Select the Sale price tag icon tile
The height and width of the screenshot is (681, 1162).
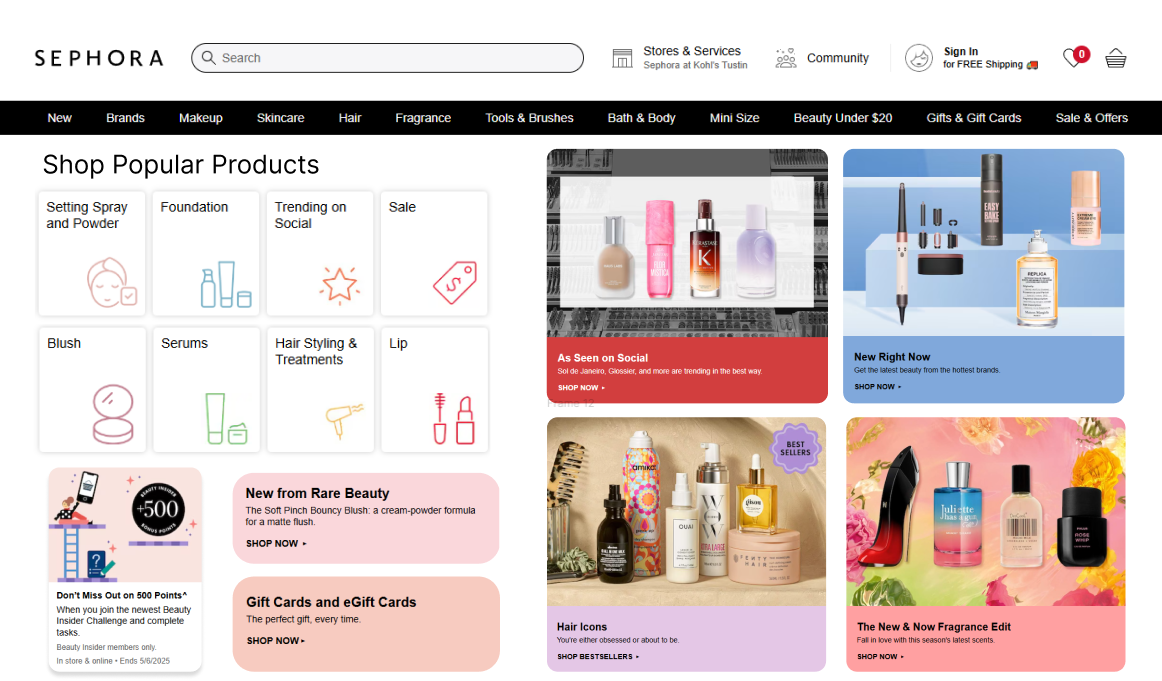click(x=434, y=254)
